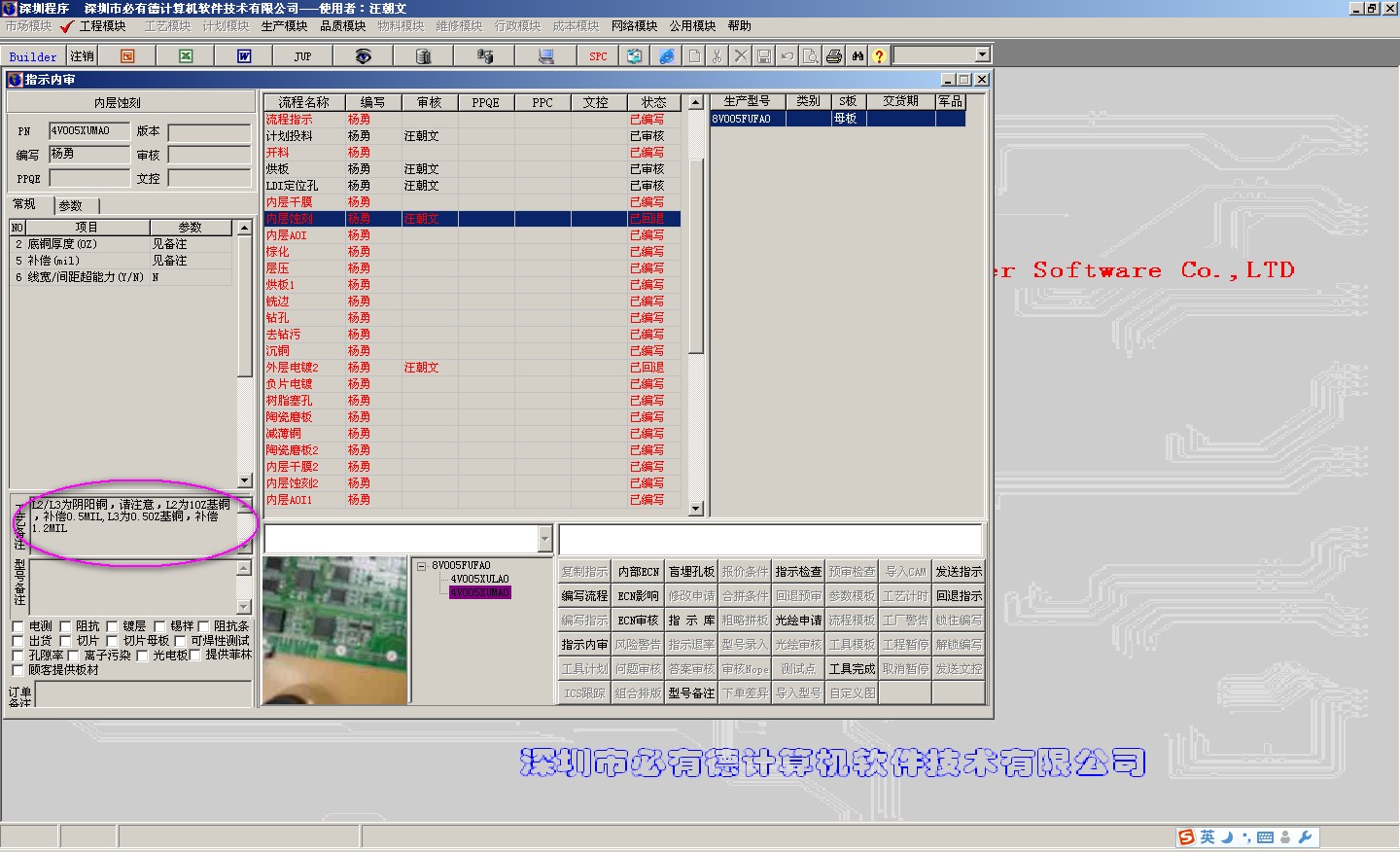The height and width of the screenshot is (852, 1400).
Task: Click the parameter table scroll down arrow
Action: point(245,480)
